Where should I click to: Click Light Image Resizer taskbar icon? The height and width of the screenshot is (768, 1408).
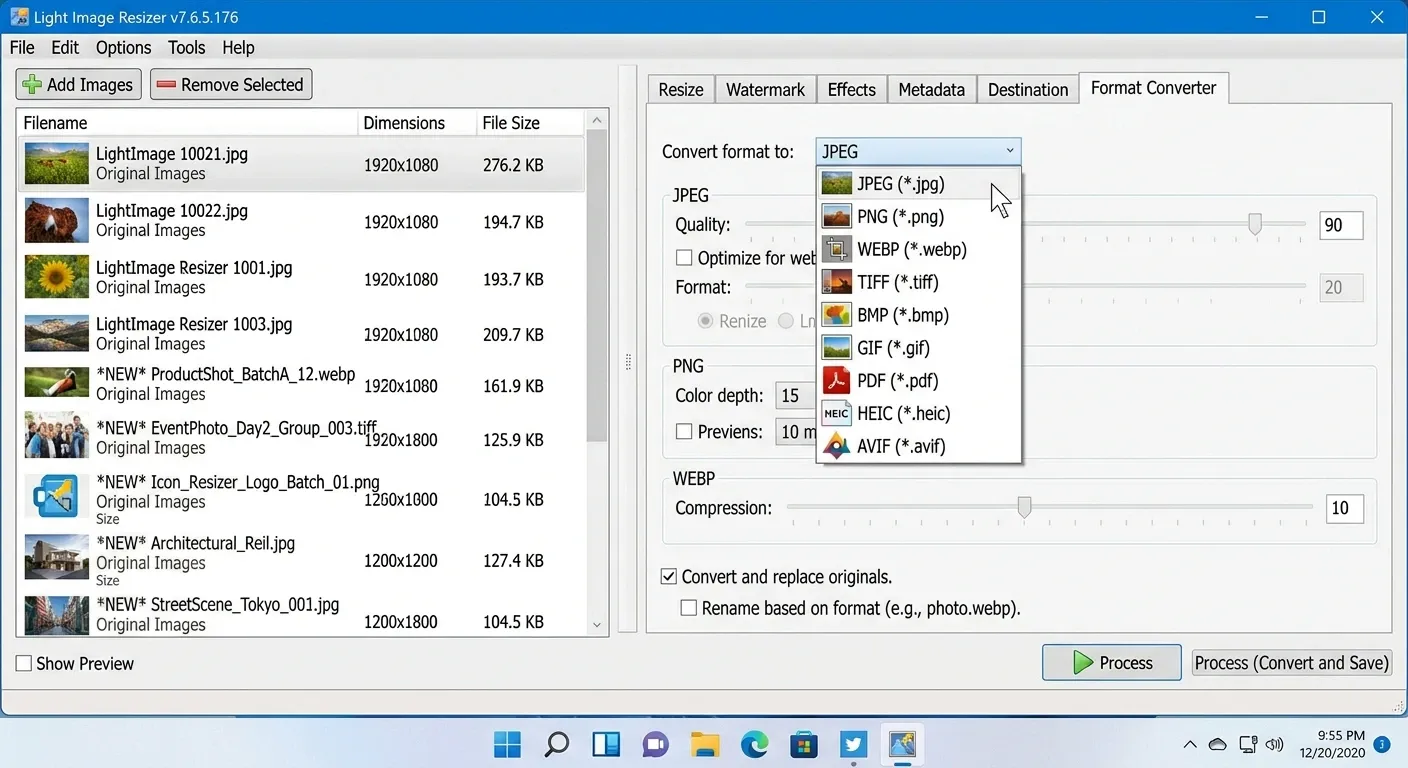point(903,744)
